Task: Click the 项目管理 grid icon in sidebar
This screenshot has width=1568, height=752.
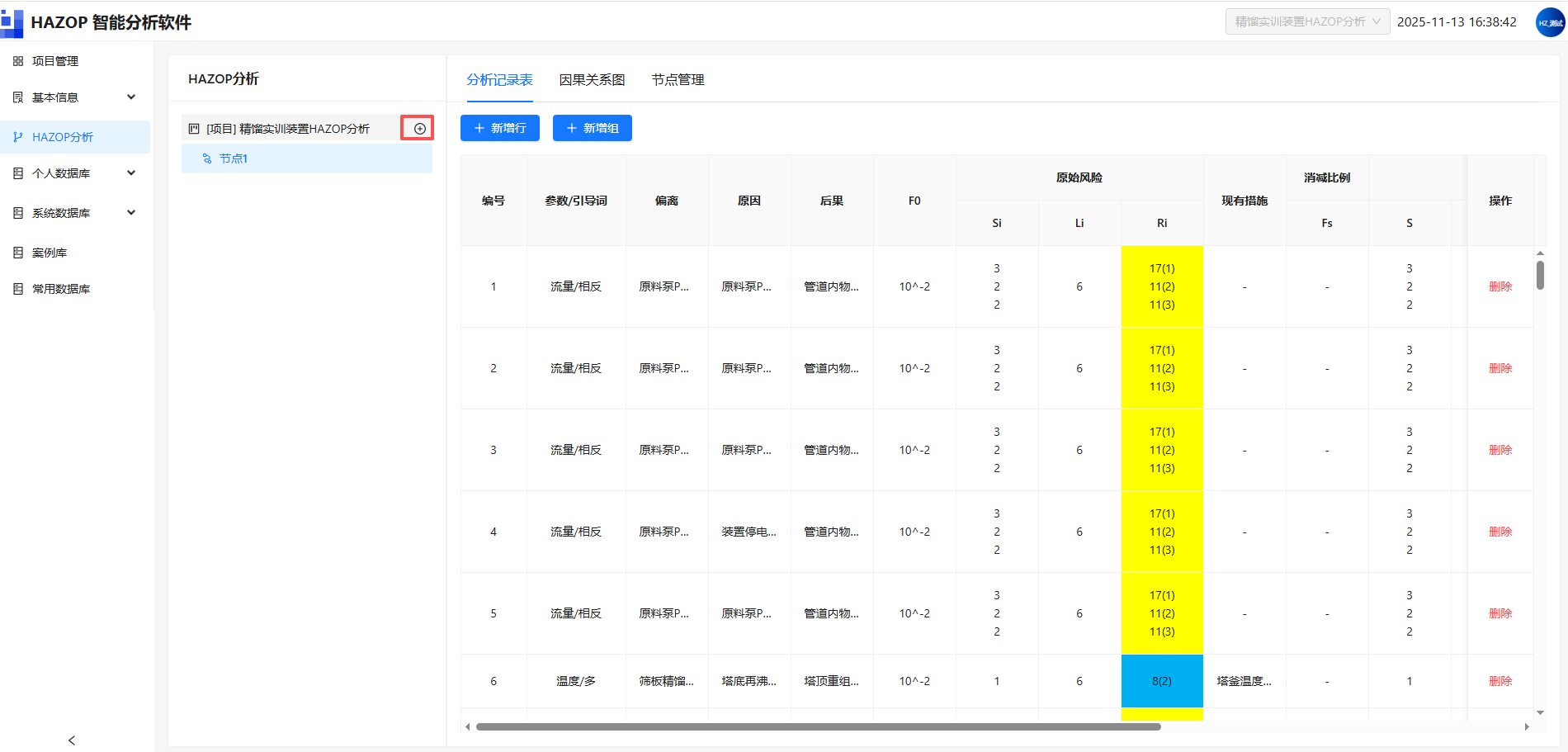Action: pos(18,61)
